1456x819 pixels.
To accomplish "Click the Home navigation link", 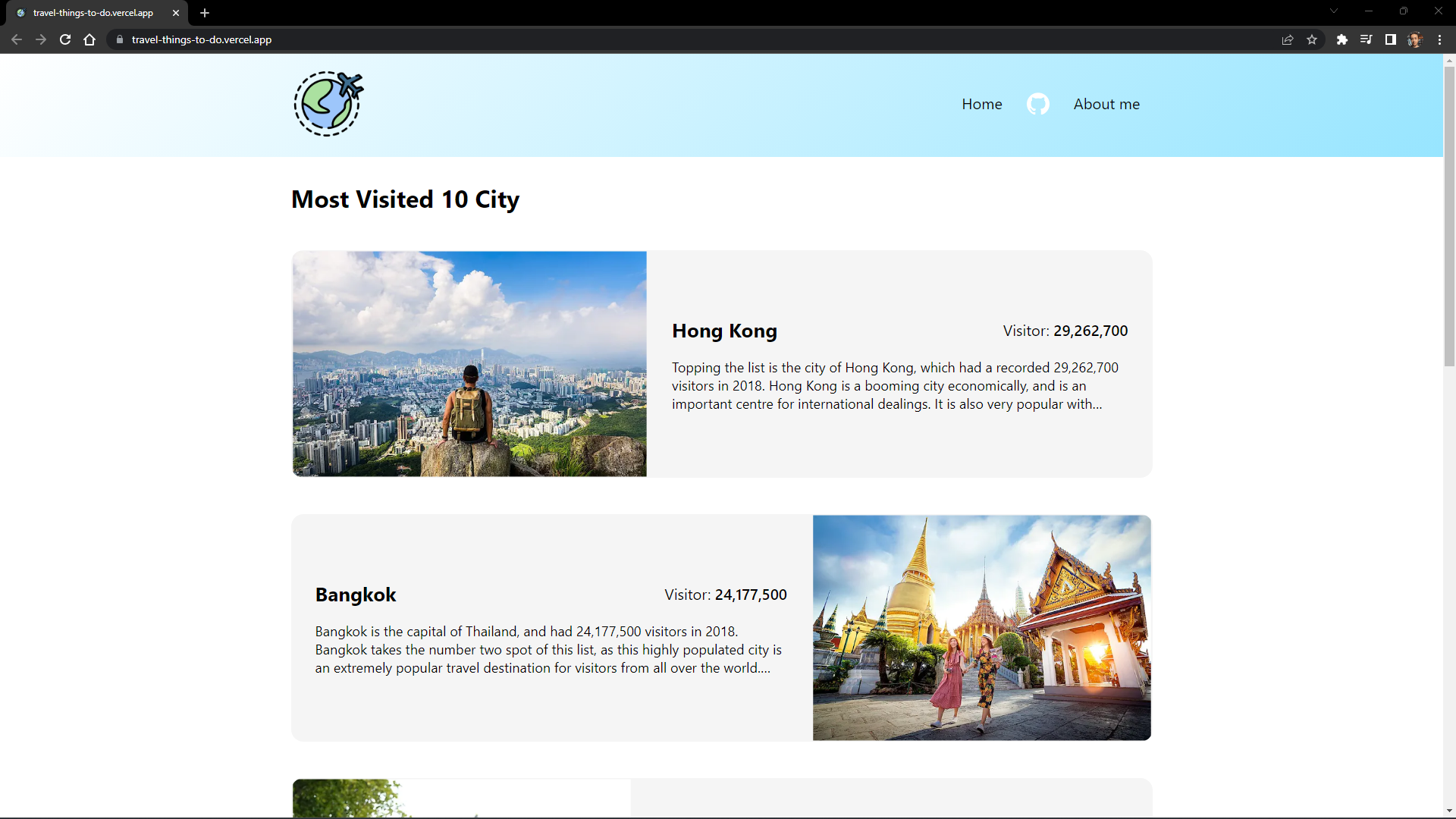I will click(x=981, y=104).
